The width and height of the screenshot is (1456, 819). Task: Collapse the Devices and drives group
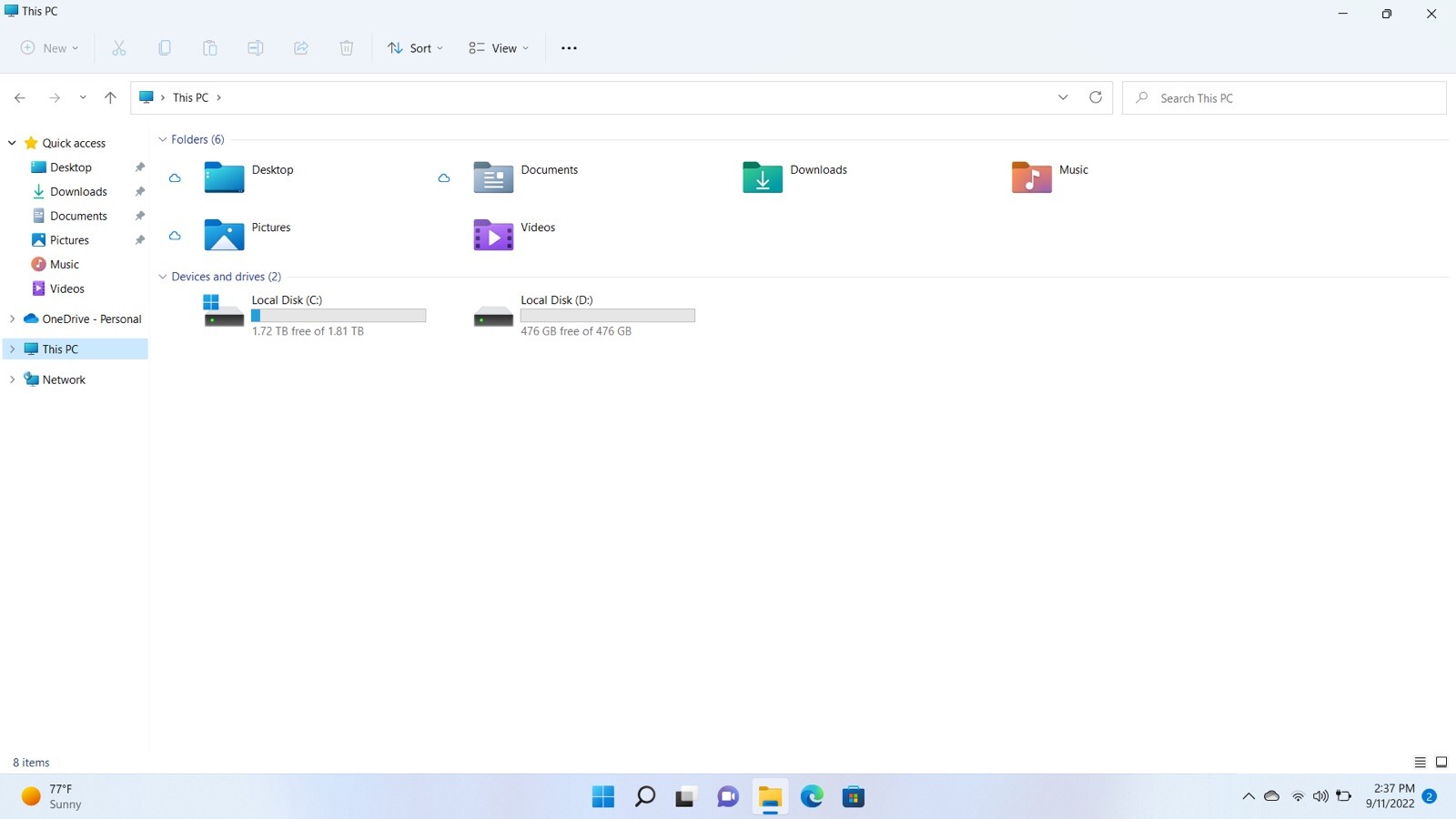163,277
